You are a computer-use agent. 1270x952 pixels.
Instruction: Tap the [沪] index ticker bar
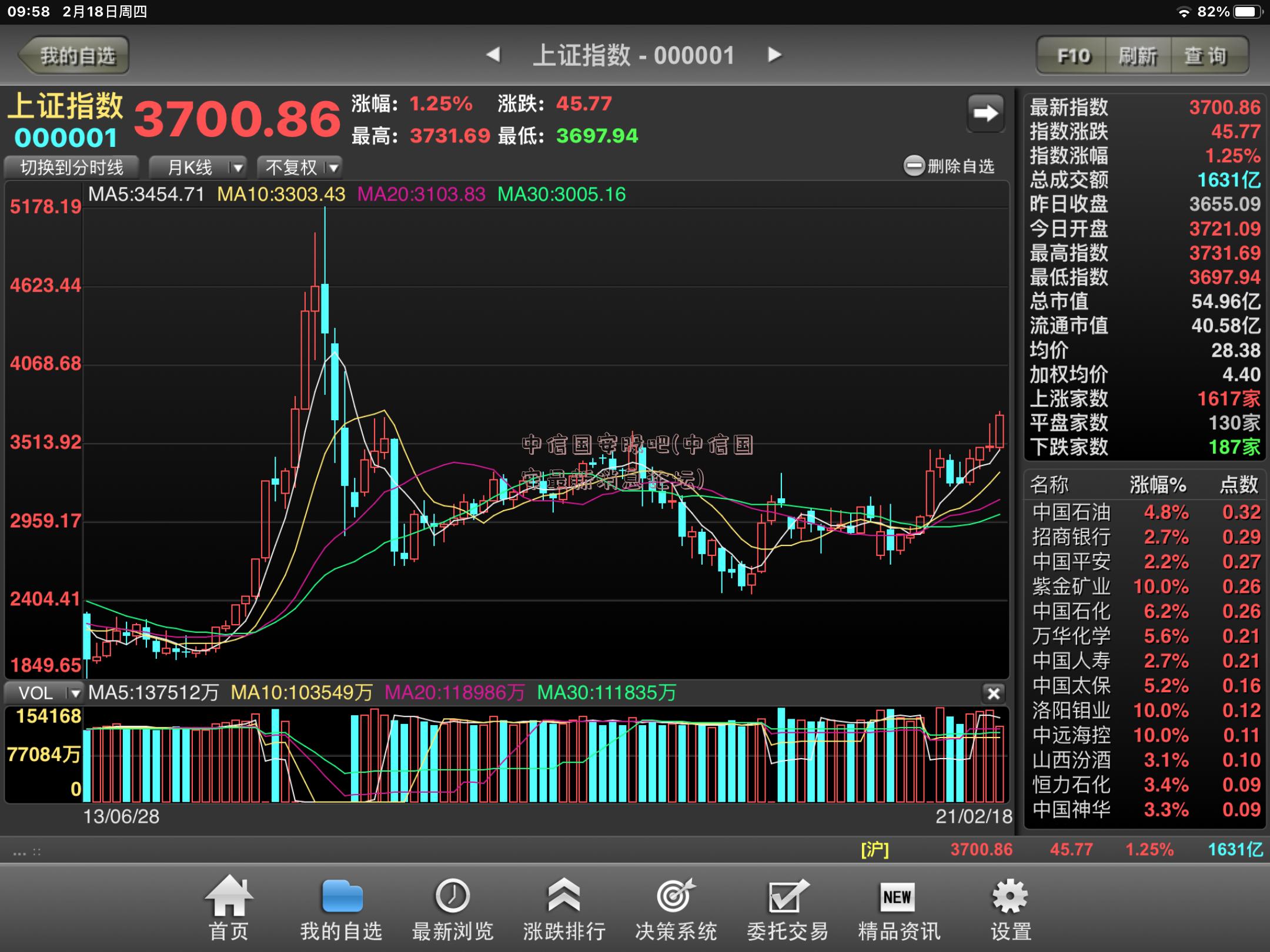click(x=1061, y=850)
